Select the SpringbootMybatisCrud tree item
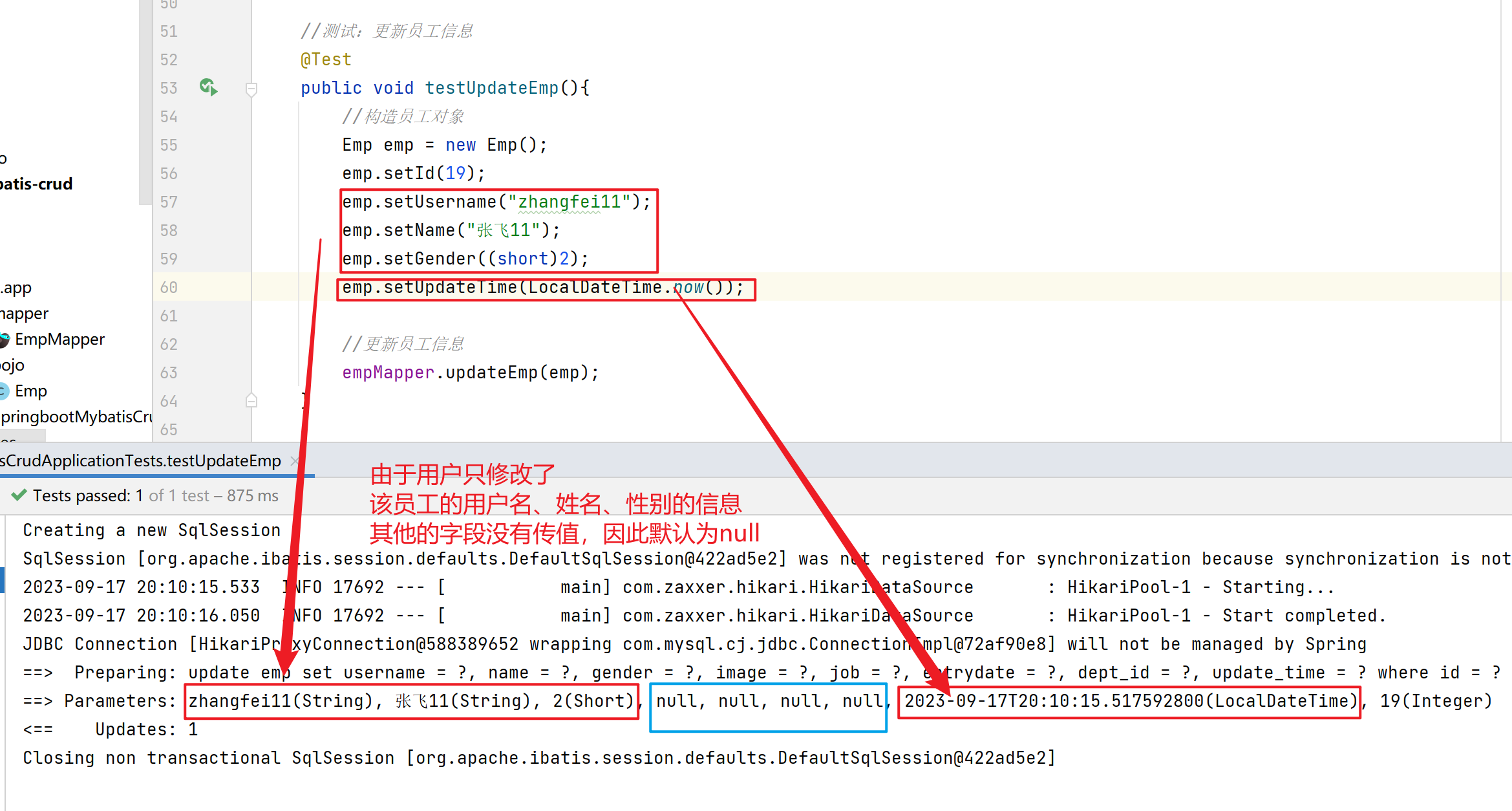The image size is (1512, 811). coord(76,417)
